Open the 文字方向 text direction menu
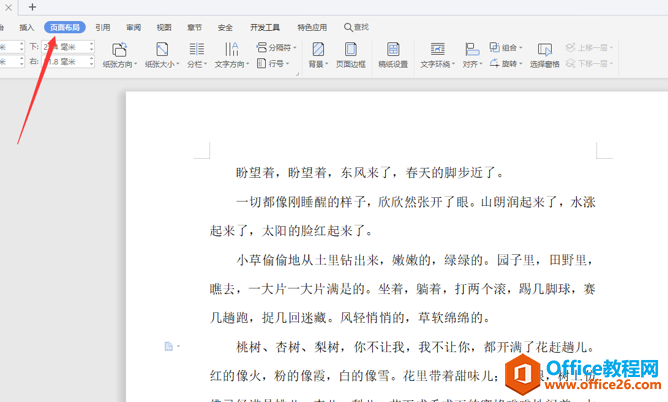The image size is (668, 402). (232, 55)
